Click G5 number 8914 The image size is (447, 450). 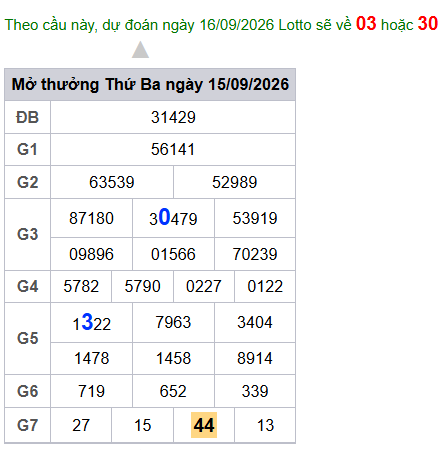tap(255, 358)
